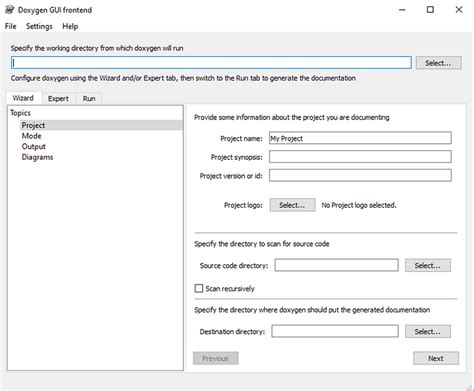Close the Doxygen GUI frontend window
This screenshot has width=474, height=391.
pyautogui.click(x=459, y=10)
